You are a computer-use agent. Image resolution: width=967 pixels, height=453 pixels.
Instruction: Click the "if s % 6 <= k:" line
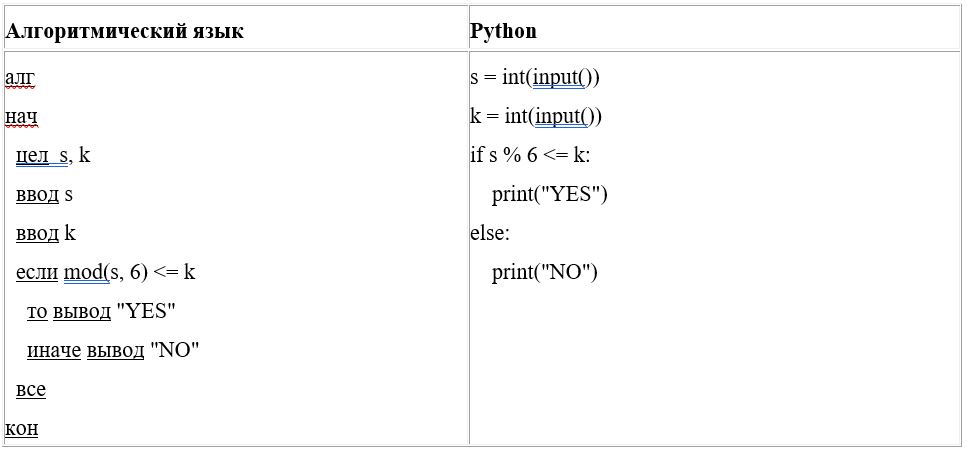(530, 156)
